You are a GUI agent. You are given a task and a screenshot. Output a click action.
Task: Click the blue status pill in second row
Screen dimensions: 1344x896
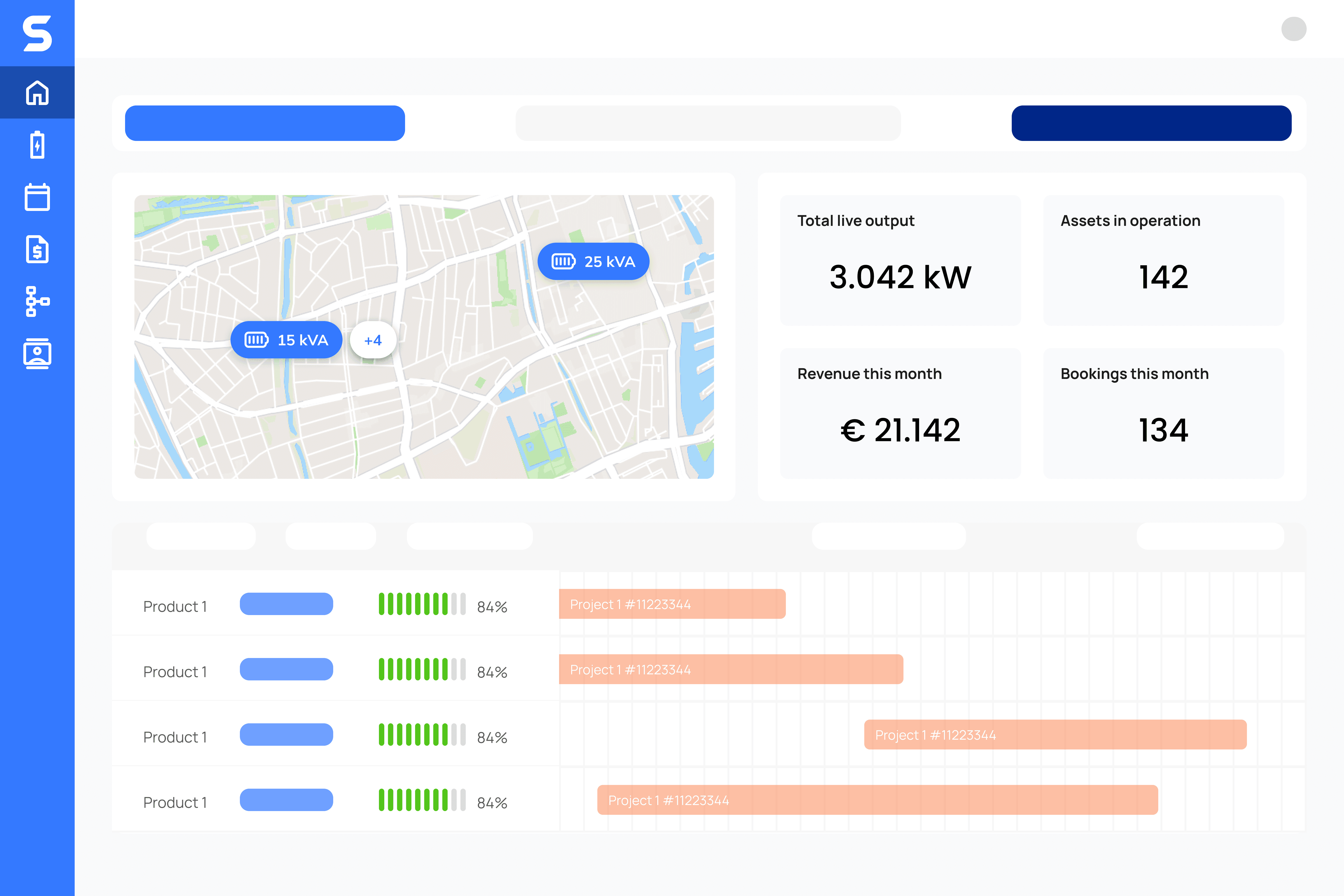click(286, 669)
